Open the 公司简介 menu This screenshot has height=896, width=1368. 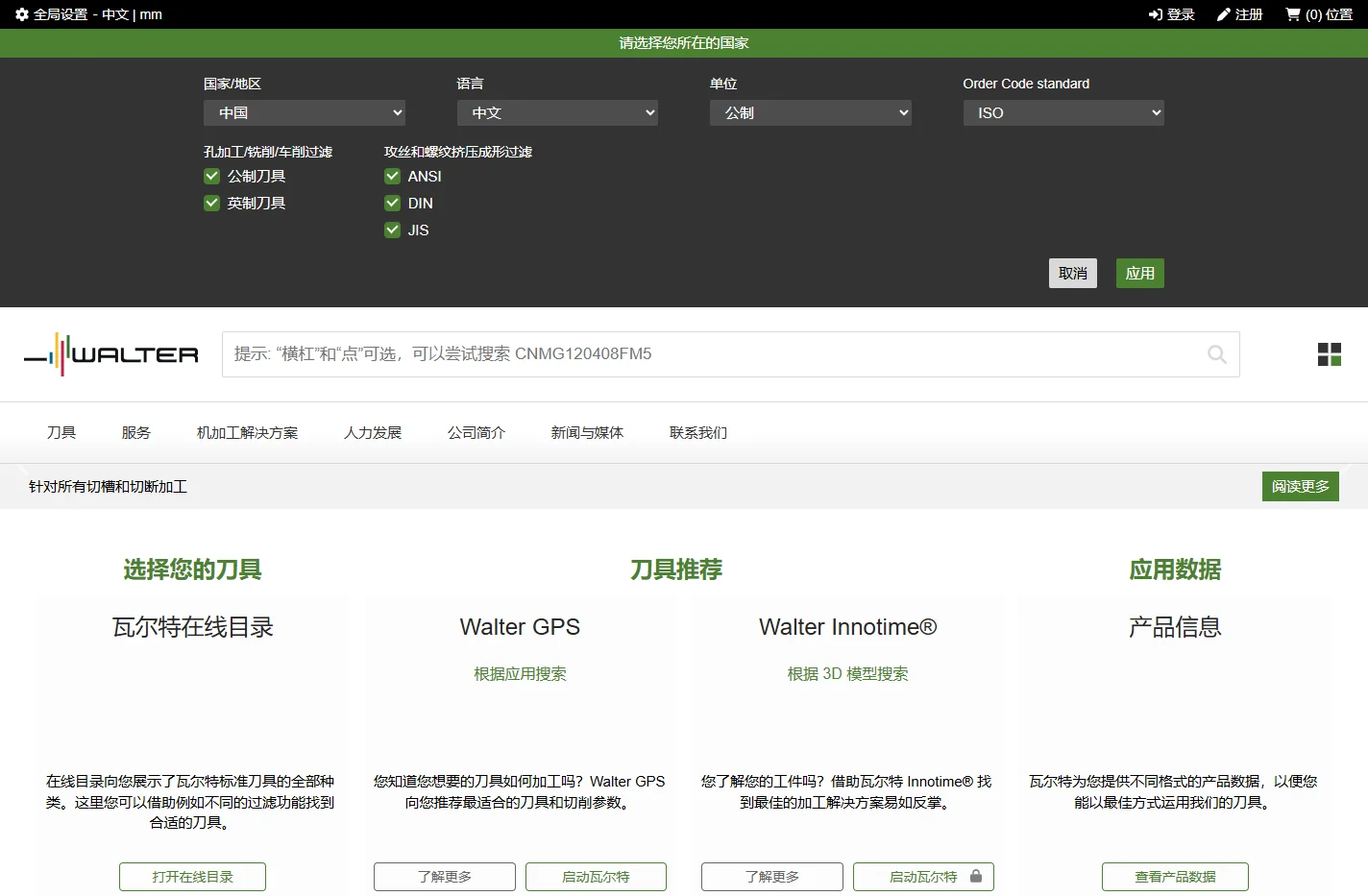pyautogui.click(x=476, y=432)
